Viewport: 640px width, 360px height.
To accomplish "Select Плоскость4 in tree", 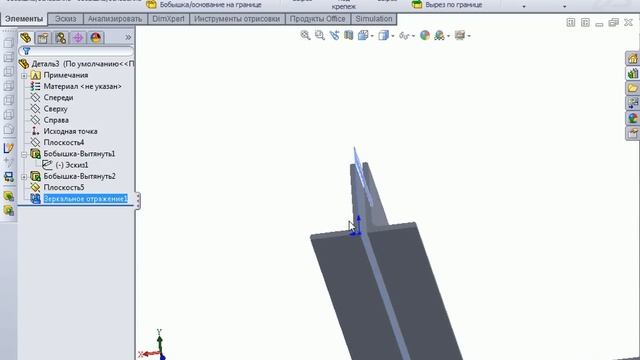I will click(64, 143).
